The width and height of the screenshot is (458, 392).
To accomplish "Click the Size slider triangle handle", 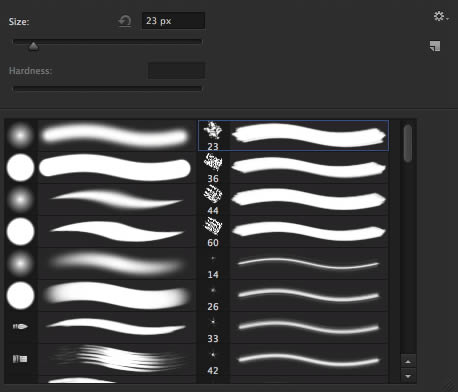I will click(x=33, y=46).
